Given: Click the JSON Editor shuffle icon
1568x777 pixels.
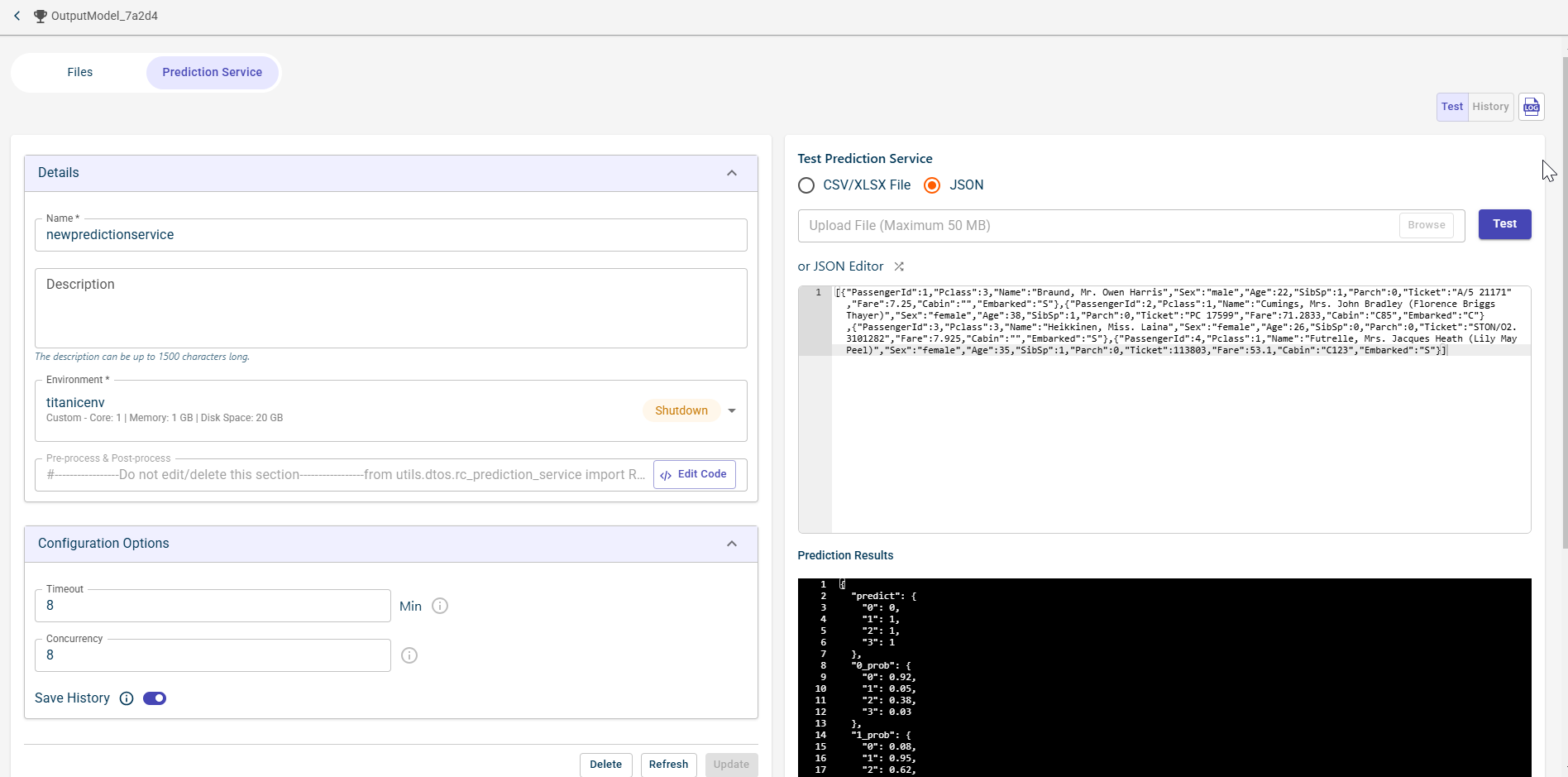Looking at the screenshot, I should tap(899, 266).
